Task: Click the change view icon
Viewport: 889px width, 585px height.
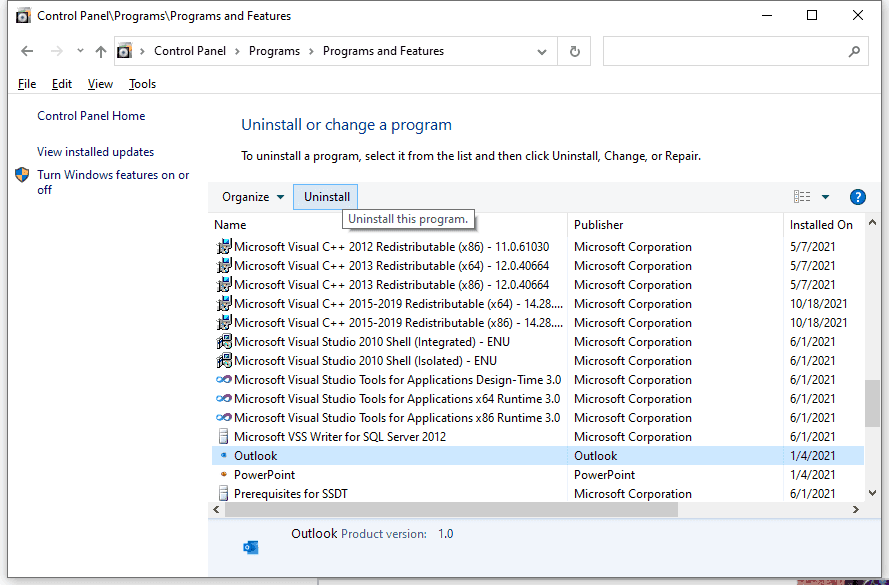Action: click(802, 197)
